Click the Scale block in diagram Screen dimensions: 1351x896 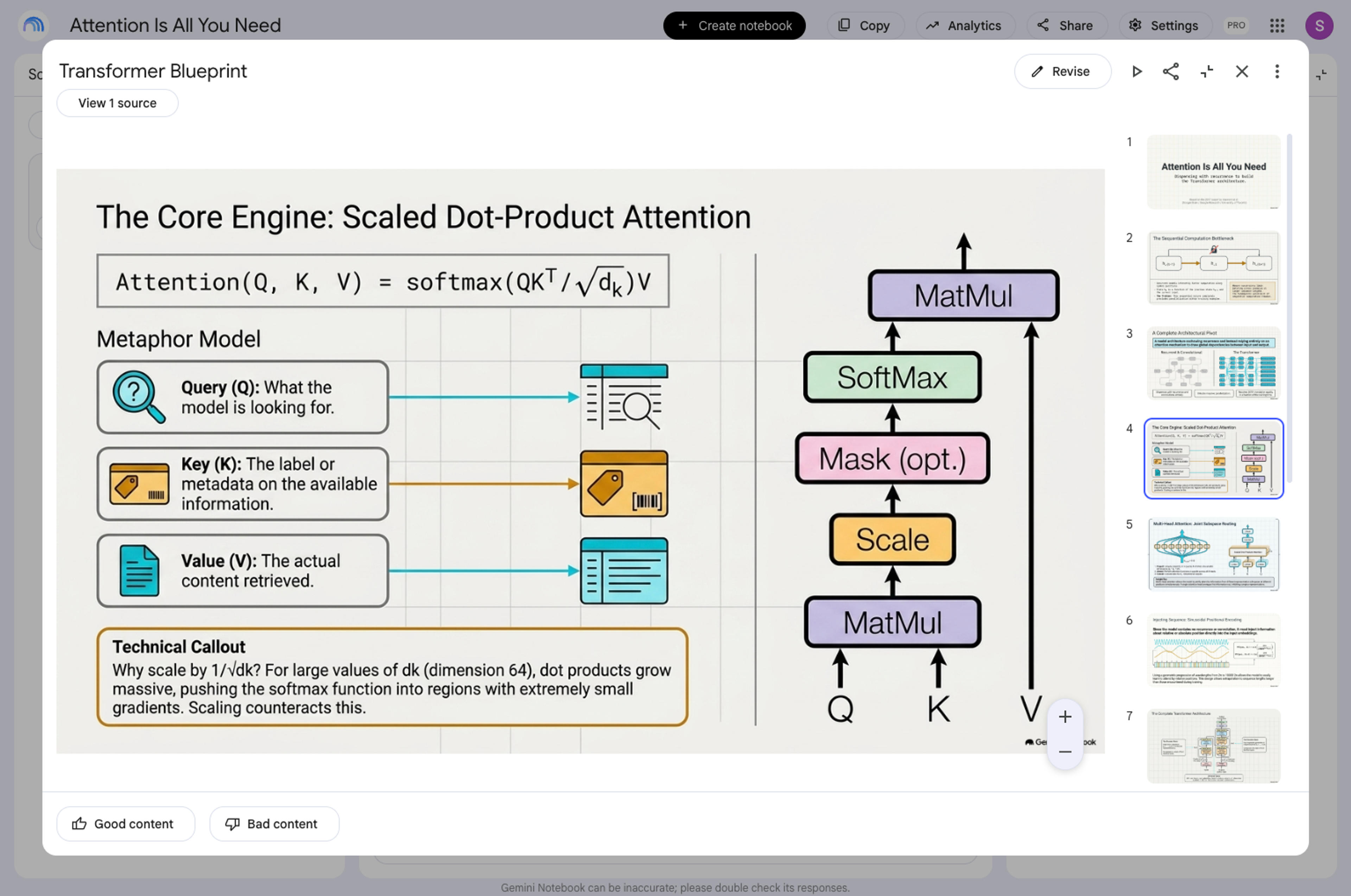pyautogui.click(x=892, y=539)
